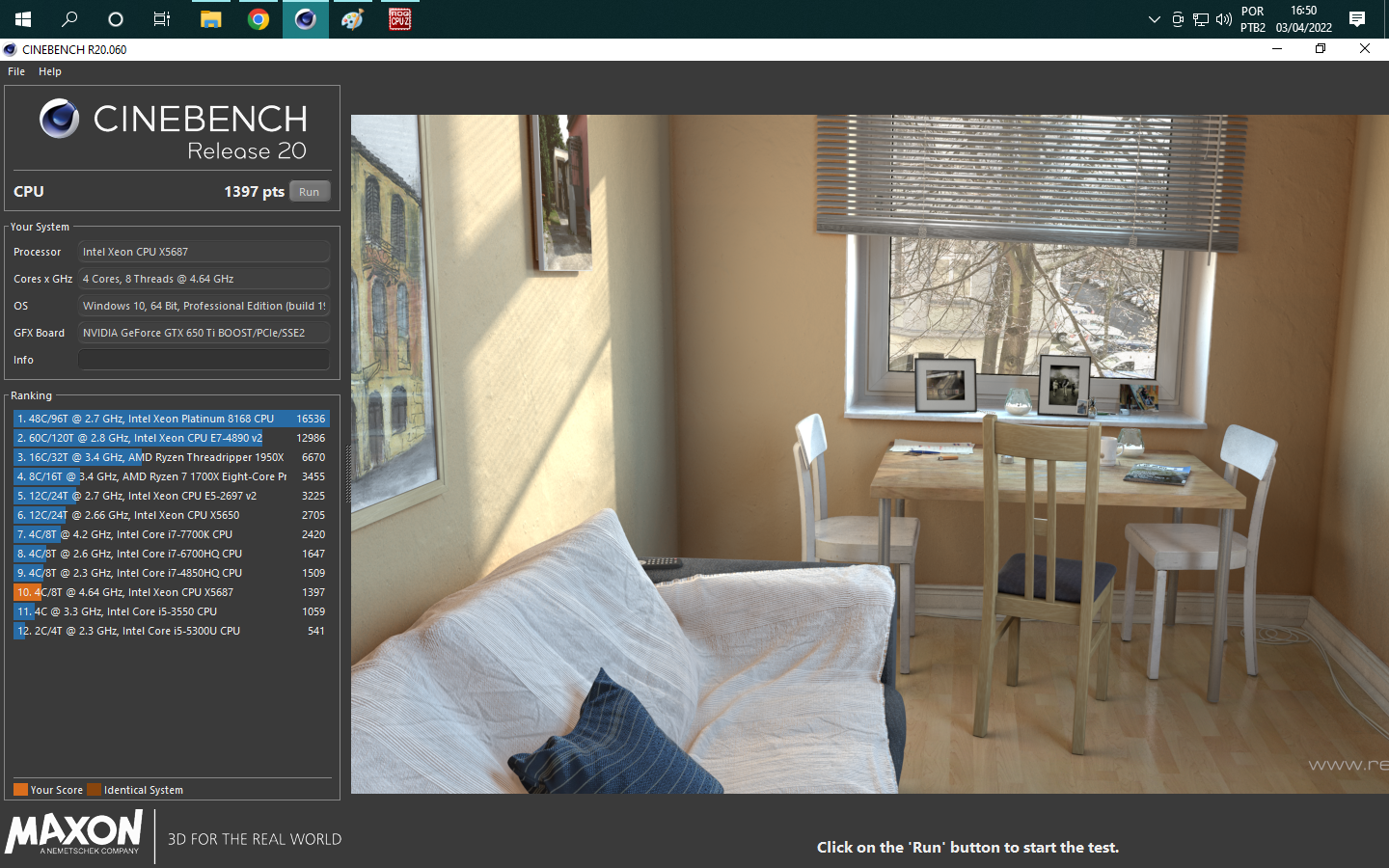Select ranking row AMD Ryzen 7 1700X
This screenshot has height=868, width=1389.
[x=172, y=476]
